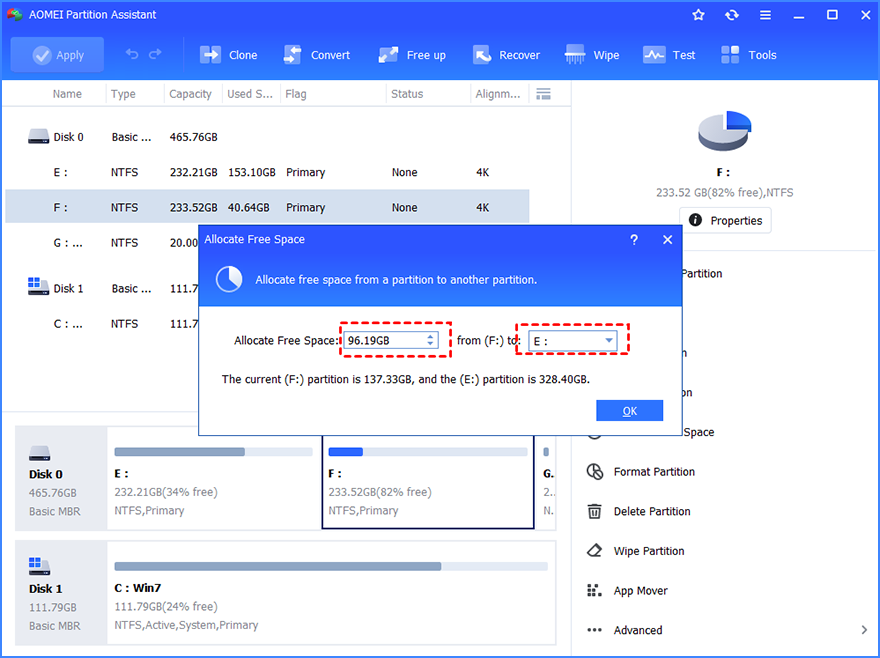The image size is (880, 658).
Task: Select the Disk 0 row in partition list
Action: tap(267, 137)
